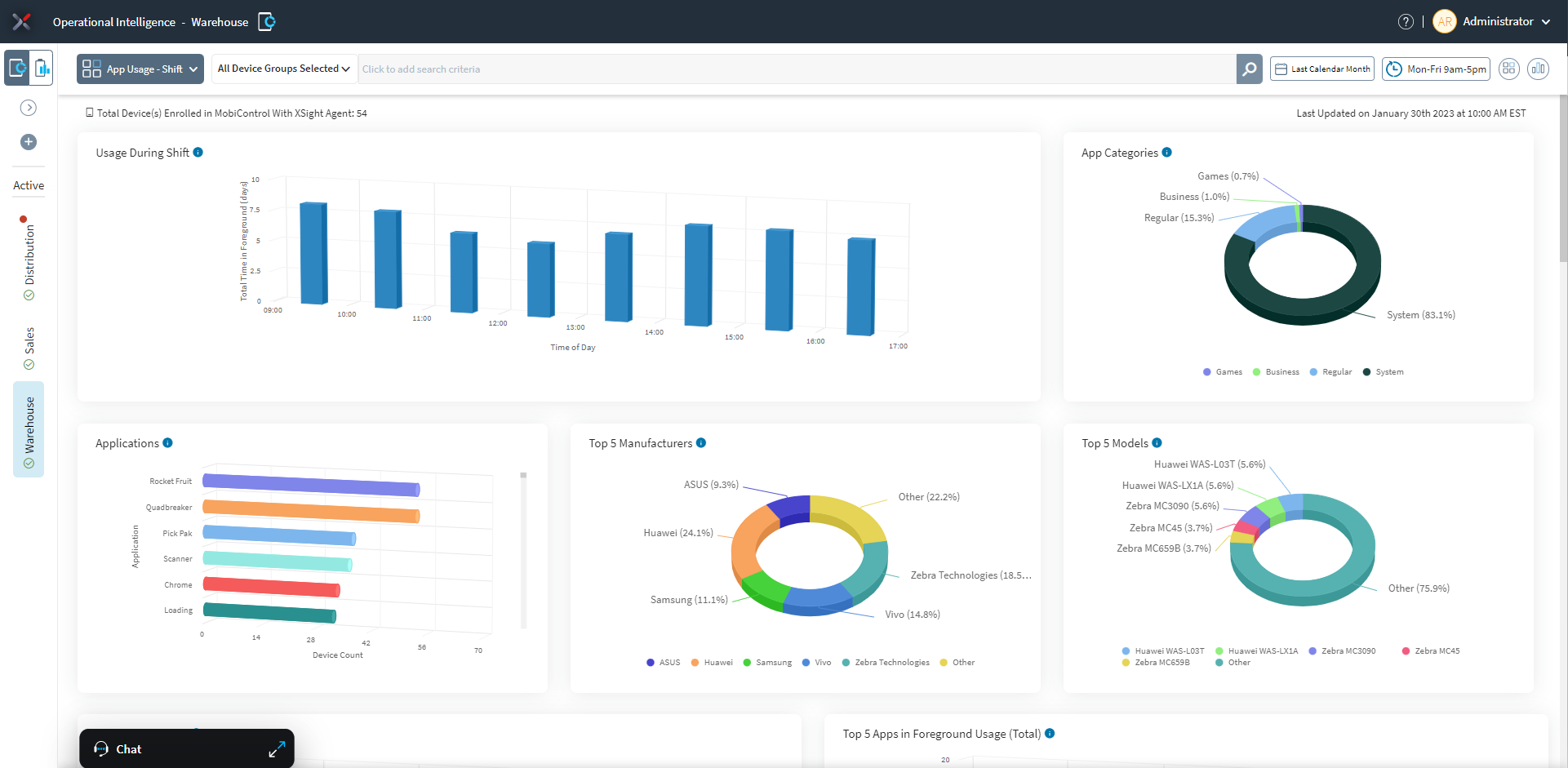Select the app usage device view icon
Image resolution: width=1568 pixels, height=768 pixels.
[16, 69]
